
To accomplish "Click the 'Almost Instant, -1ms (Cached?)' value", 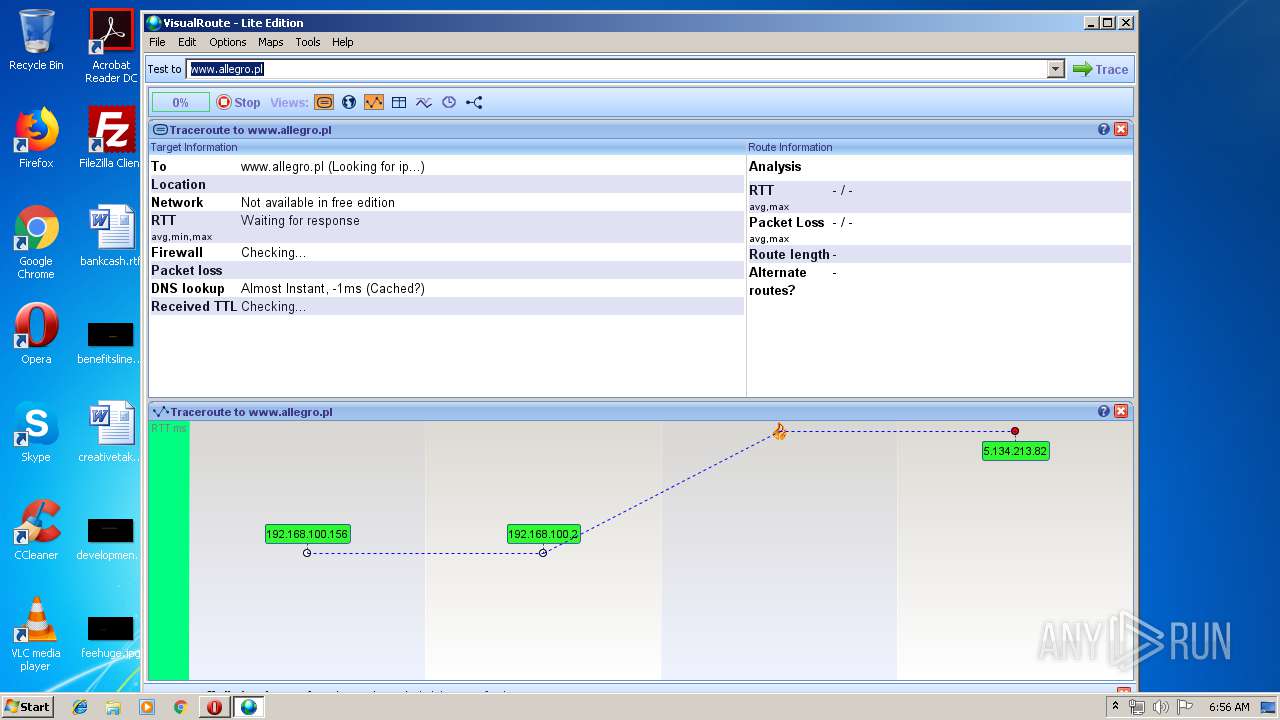I will click(333, 288).
